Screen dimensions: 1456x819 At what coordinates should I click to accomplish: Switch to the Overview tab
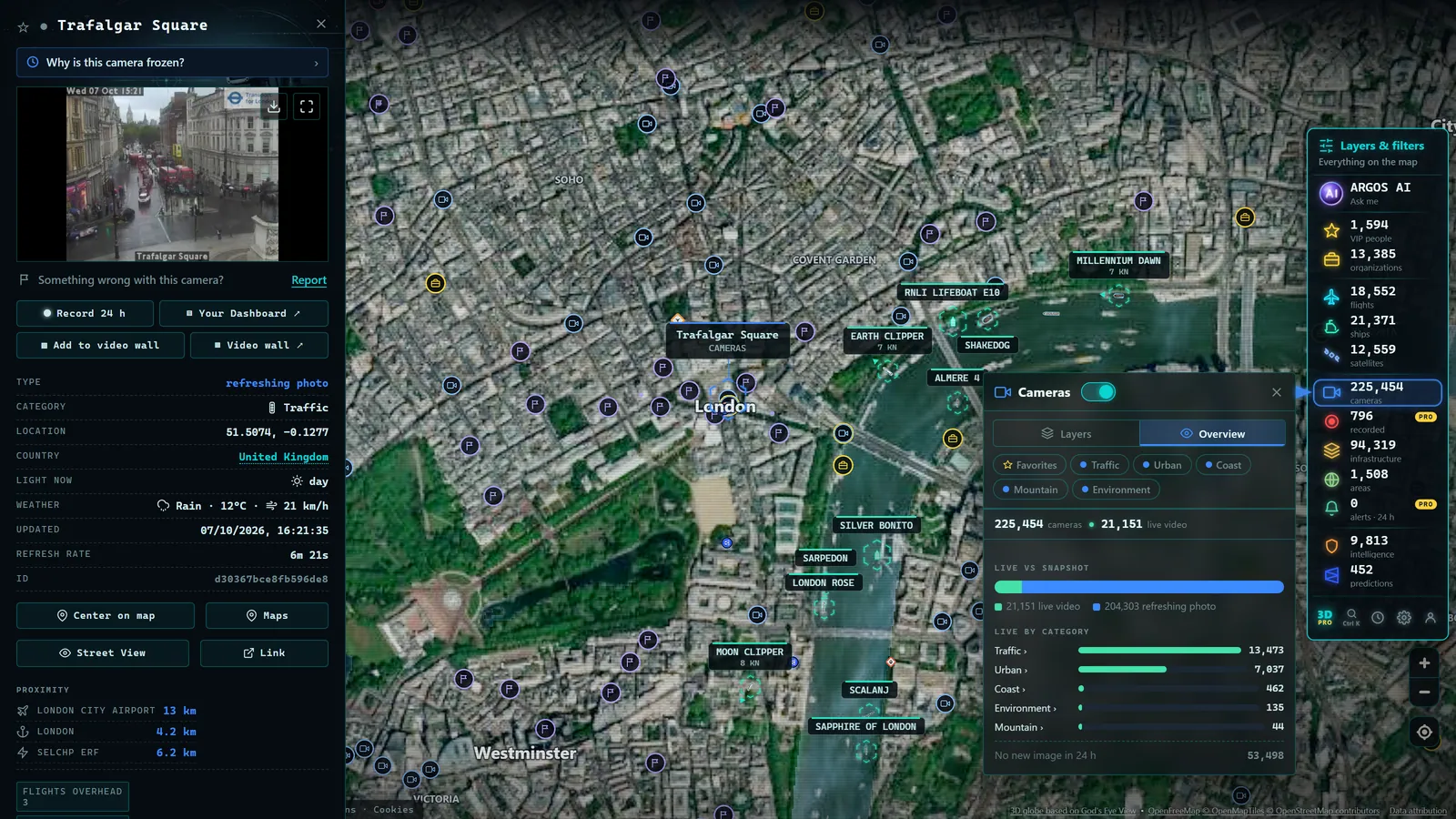(1212, 434)
